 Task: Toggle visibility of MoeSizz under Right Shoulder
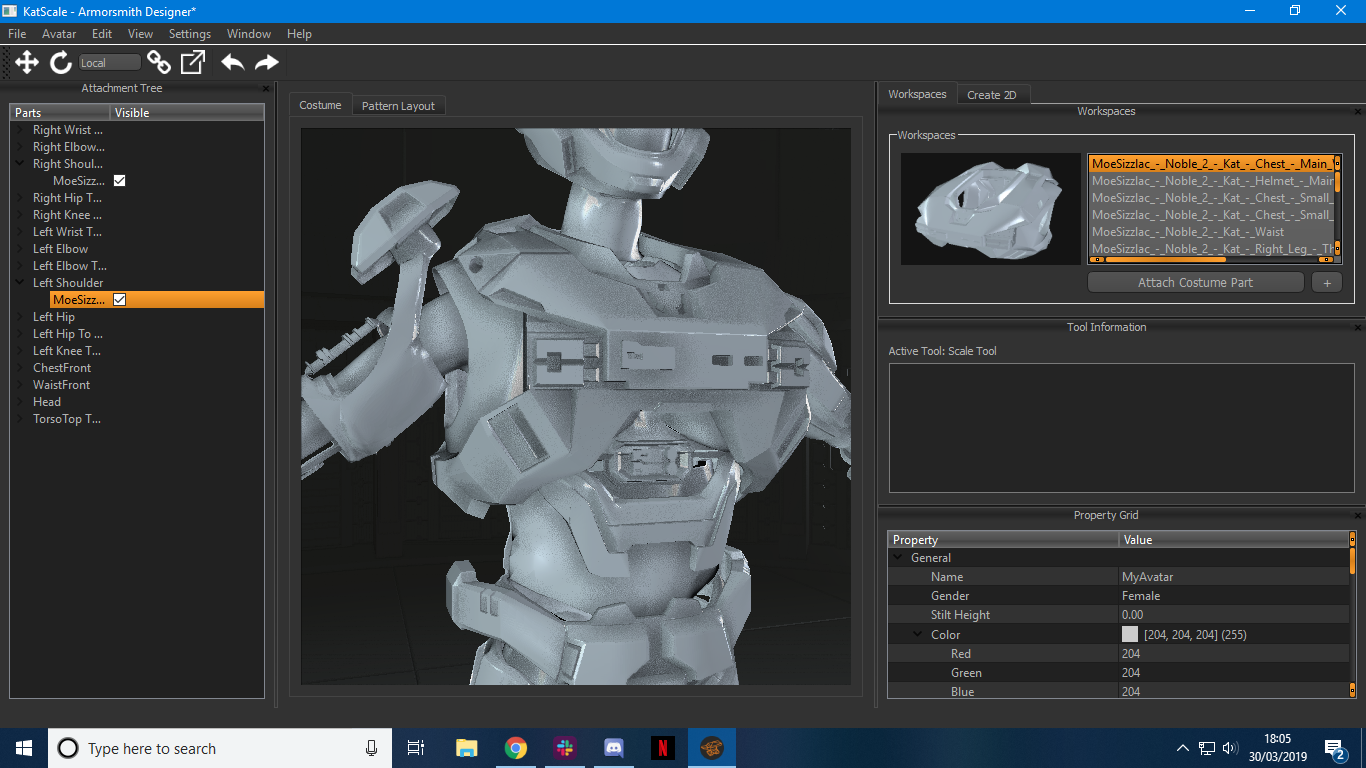[x=119, y=181]
